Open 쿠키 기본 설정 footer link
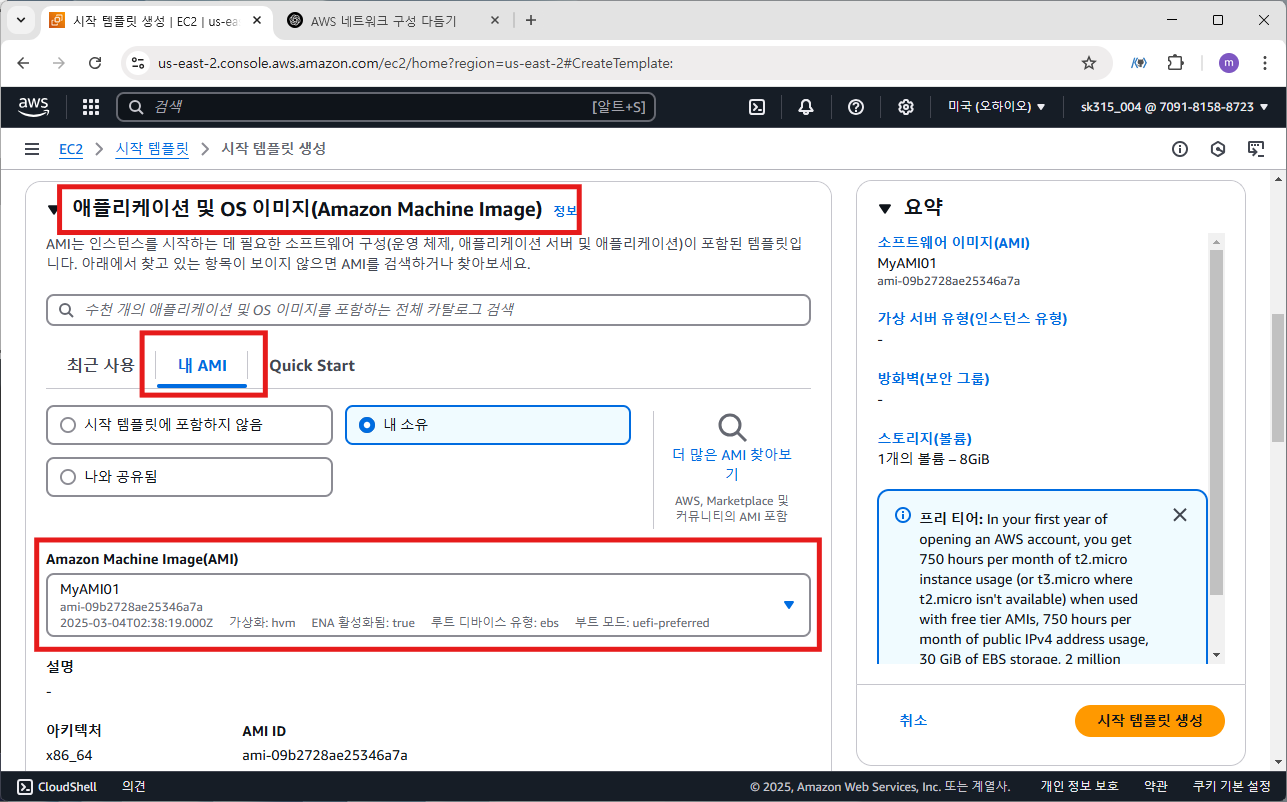The width and height of the screenshot is (1287, 802). point(1232,787)
